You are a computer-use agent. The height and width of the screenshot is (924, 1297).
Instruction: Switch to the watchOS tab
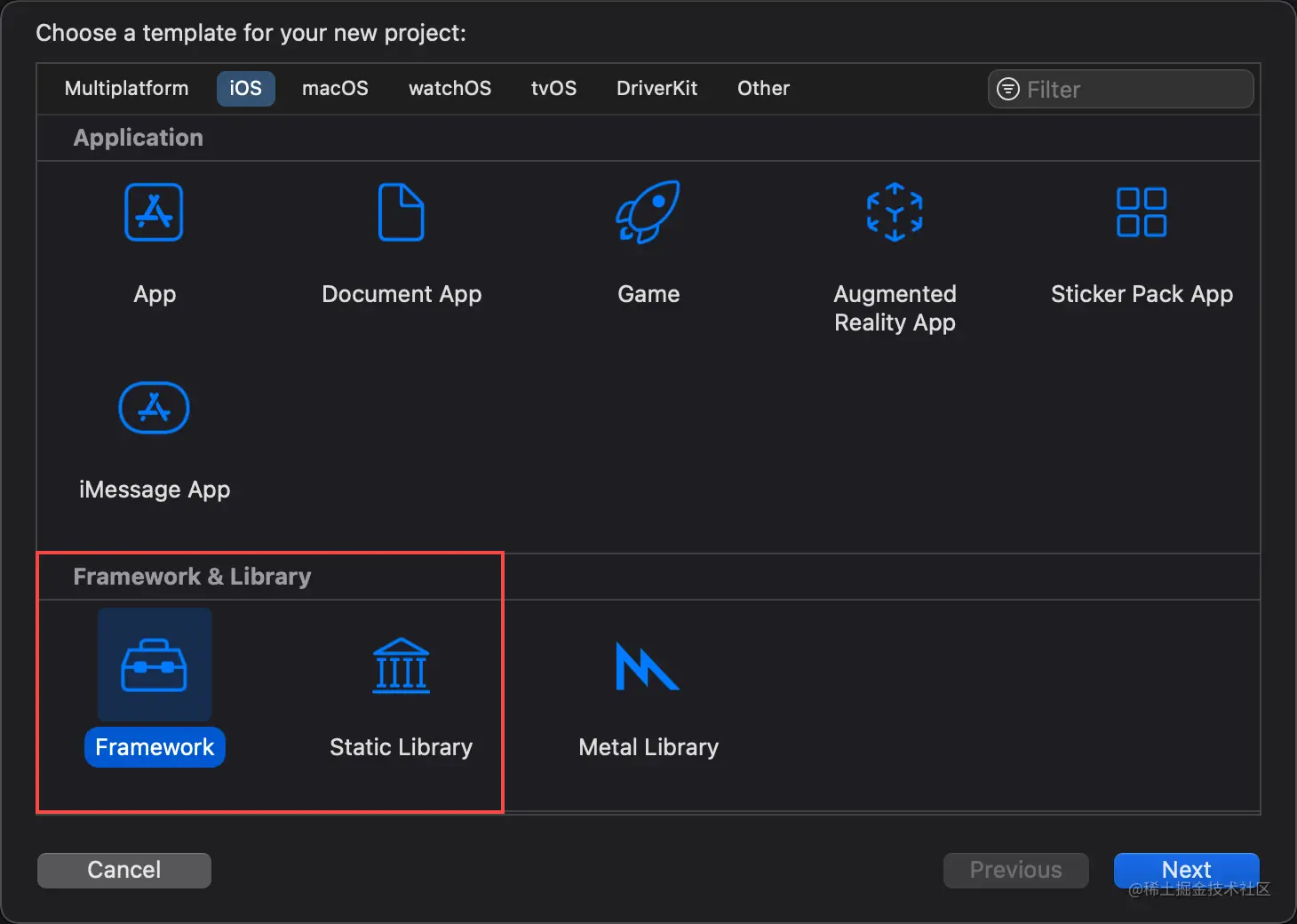click(450, 88)
